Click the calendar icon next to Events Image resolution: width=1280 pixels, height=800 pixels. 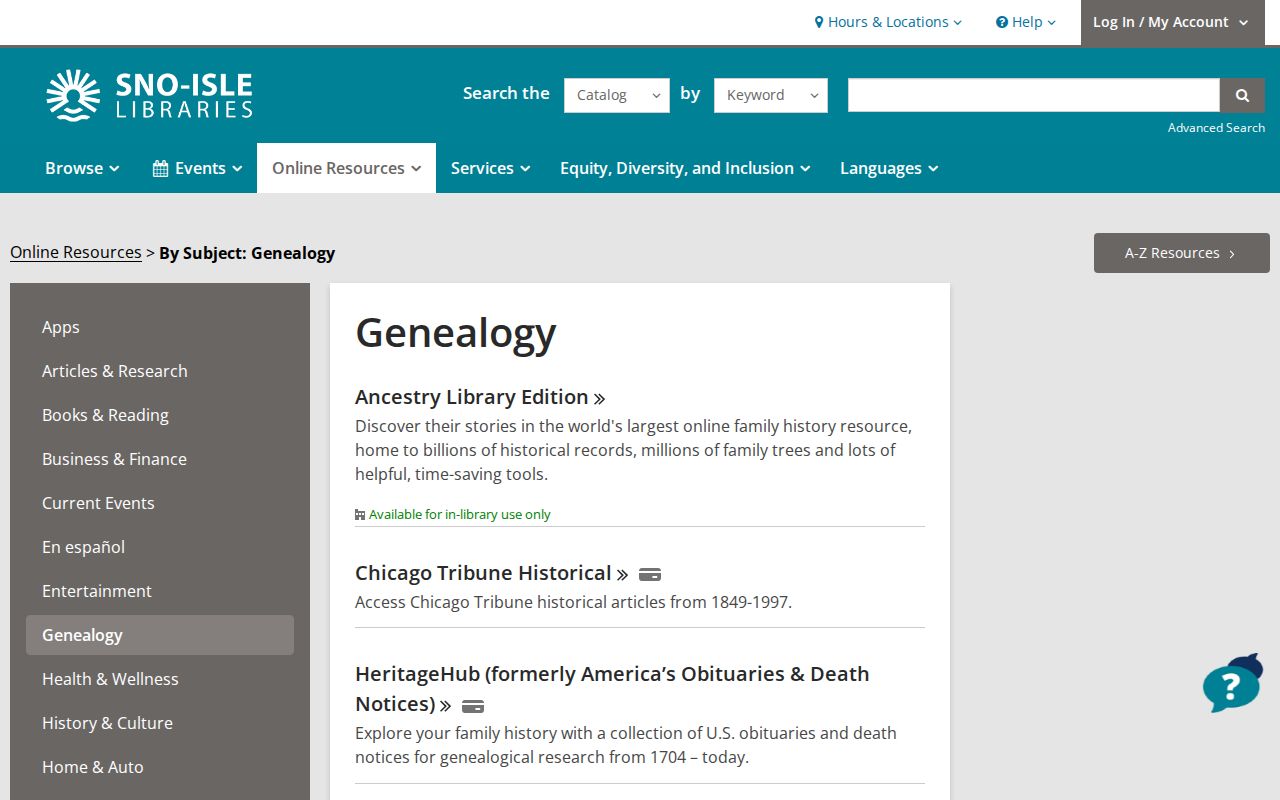point(160,168)
